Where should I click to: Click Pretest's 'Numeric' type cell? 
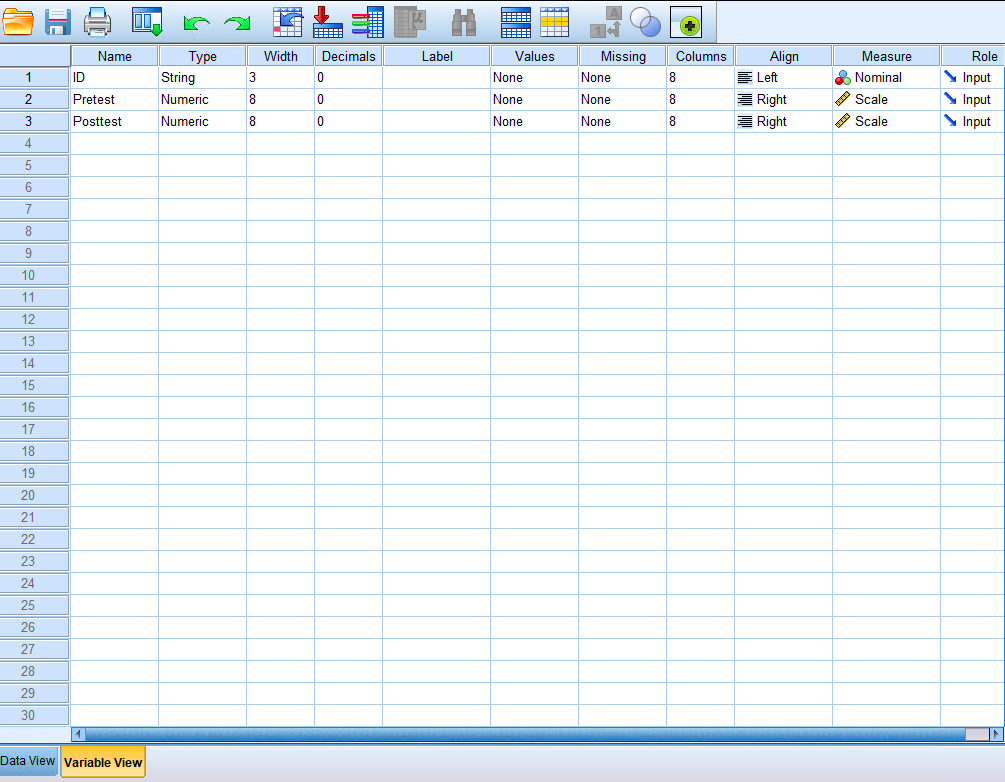pyautogui.click(x=203, y=99)
